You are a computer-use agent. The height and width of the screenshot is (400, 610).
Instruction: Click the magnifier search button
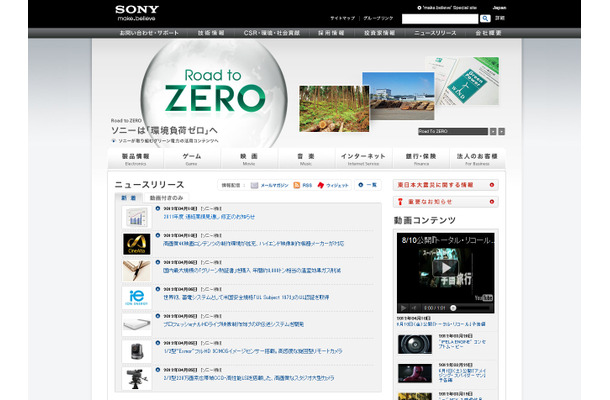pos(485,18)
